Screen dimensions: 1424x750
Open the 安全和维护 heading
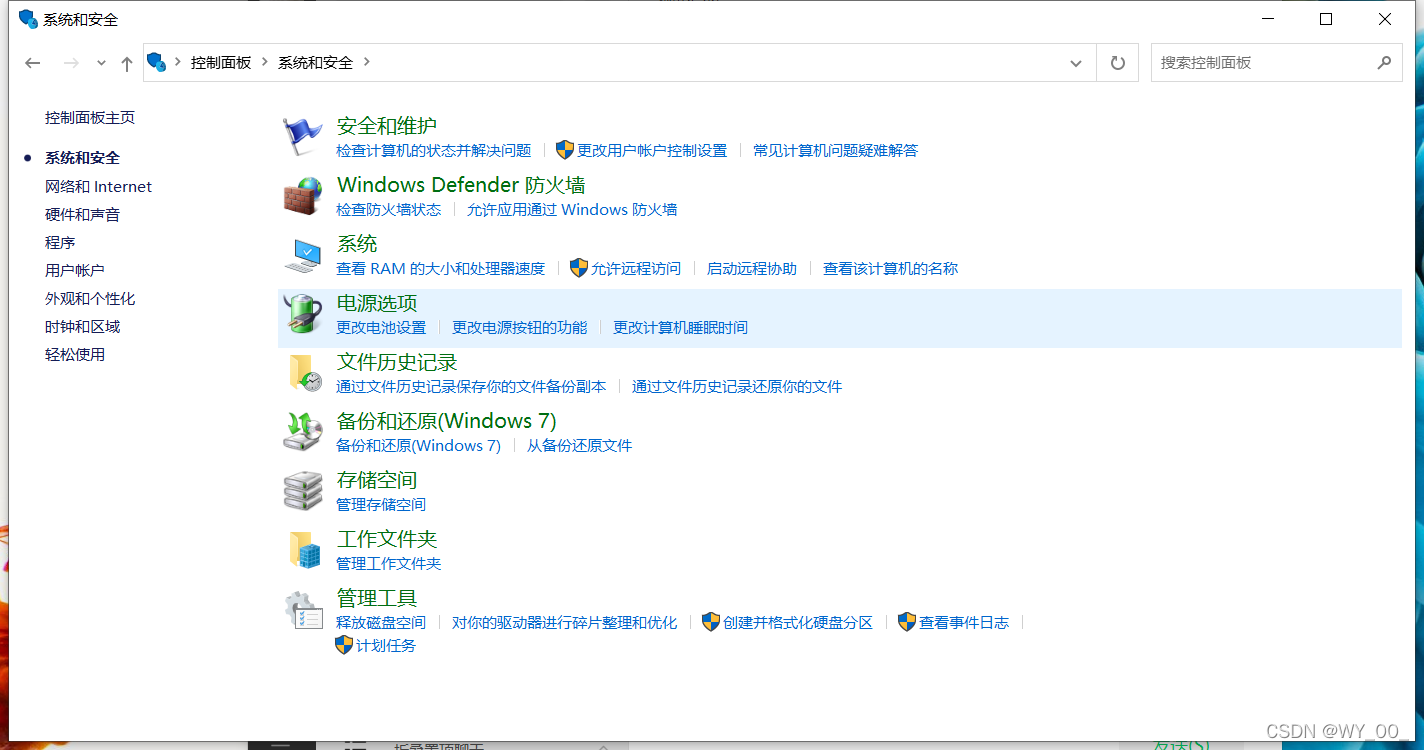point(387,126)
